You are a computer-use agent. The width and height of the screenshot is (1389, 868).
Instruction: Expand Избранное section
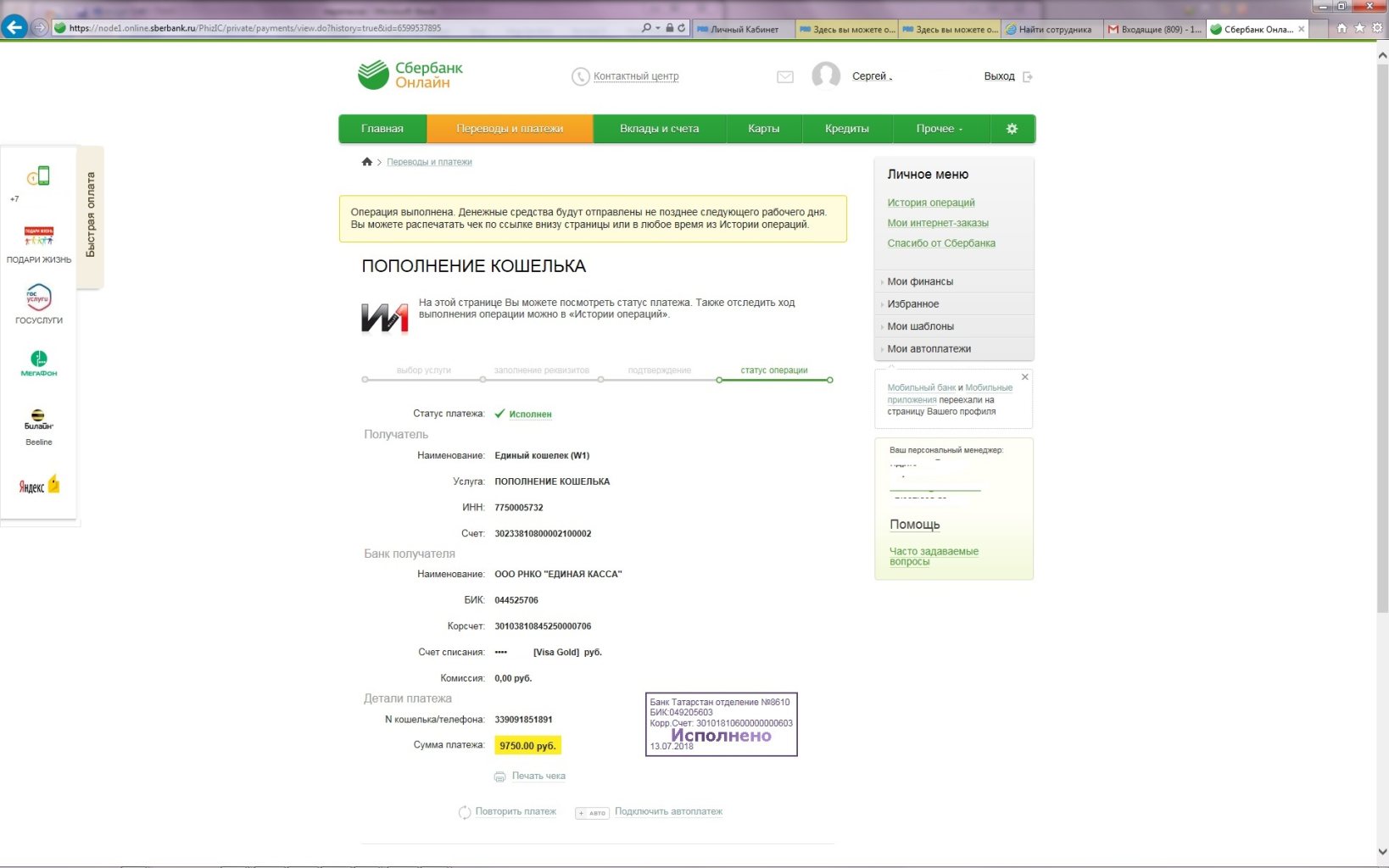click(x=954, y=303)
